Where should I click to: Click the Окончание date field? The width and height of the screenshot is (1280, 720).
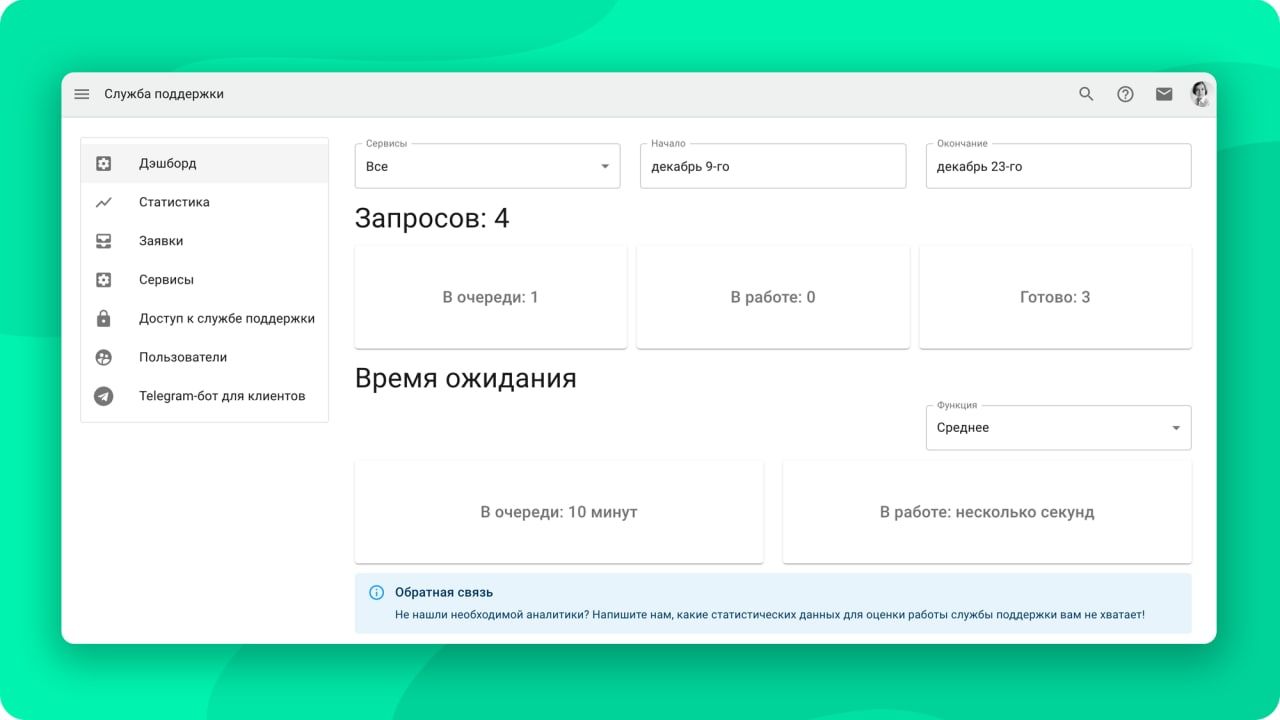tap(1058, 166)
